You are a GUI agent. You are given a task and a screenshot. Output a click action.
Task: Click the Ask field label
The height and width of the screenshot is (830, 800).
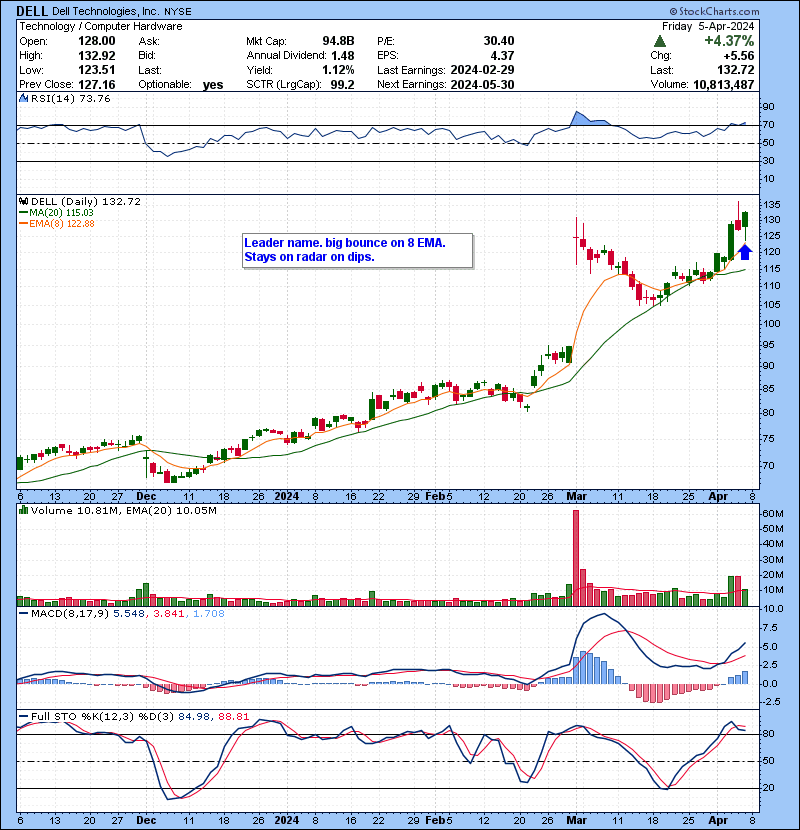click(x=149, y=41)
